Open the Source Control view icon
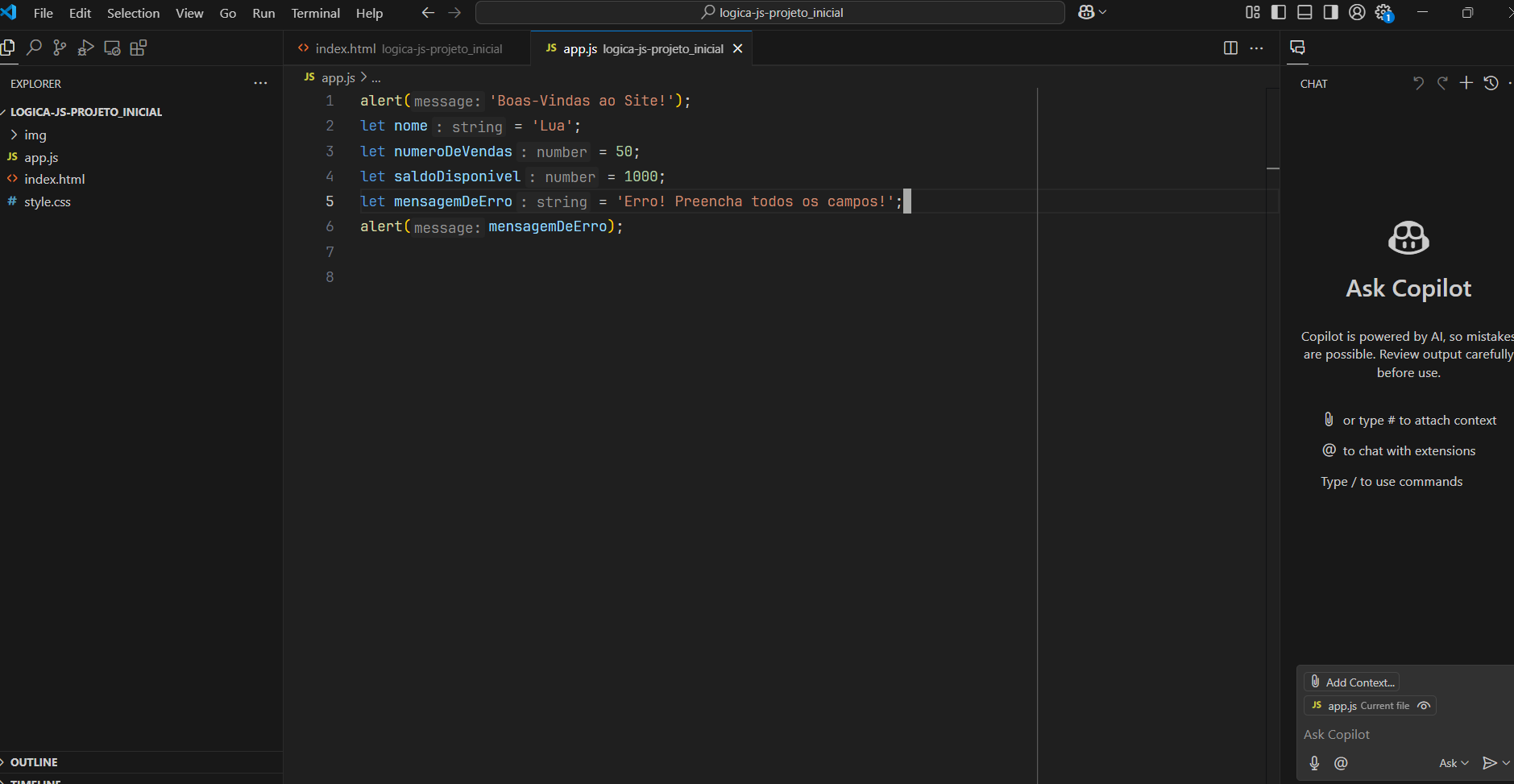Screen dimensions: 1514x784 pos(60,48)
